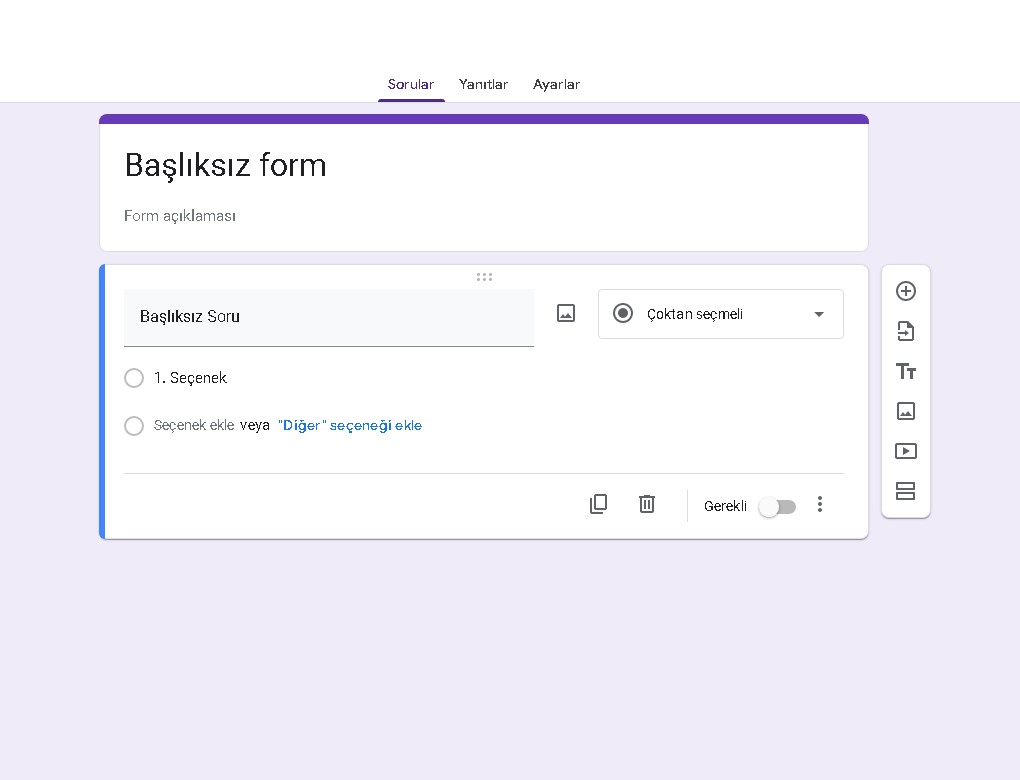The image size is (1020, 780).
Task: Open the image picker next to the question title
Action: [565, 312]
